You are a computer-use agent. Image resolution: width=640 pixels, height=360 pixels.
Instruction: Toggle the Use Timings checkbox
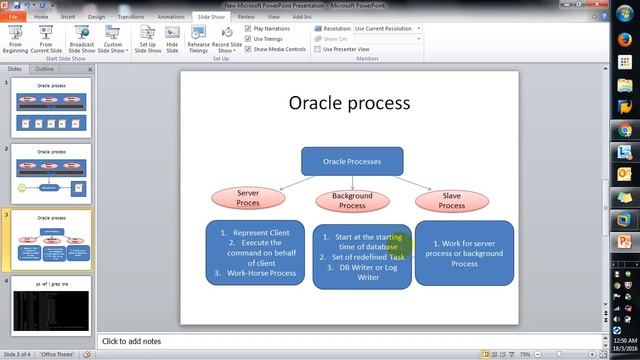[248, 39]
